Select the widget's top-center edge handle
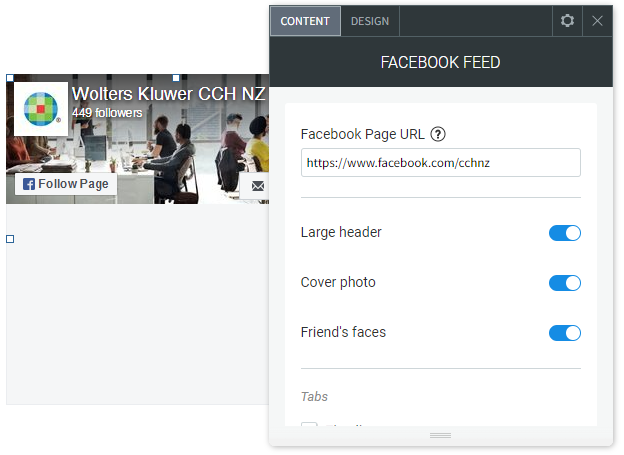This screenshot has height=455, width=624. [x=176, y=78]
